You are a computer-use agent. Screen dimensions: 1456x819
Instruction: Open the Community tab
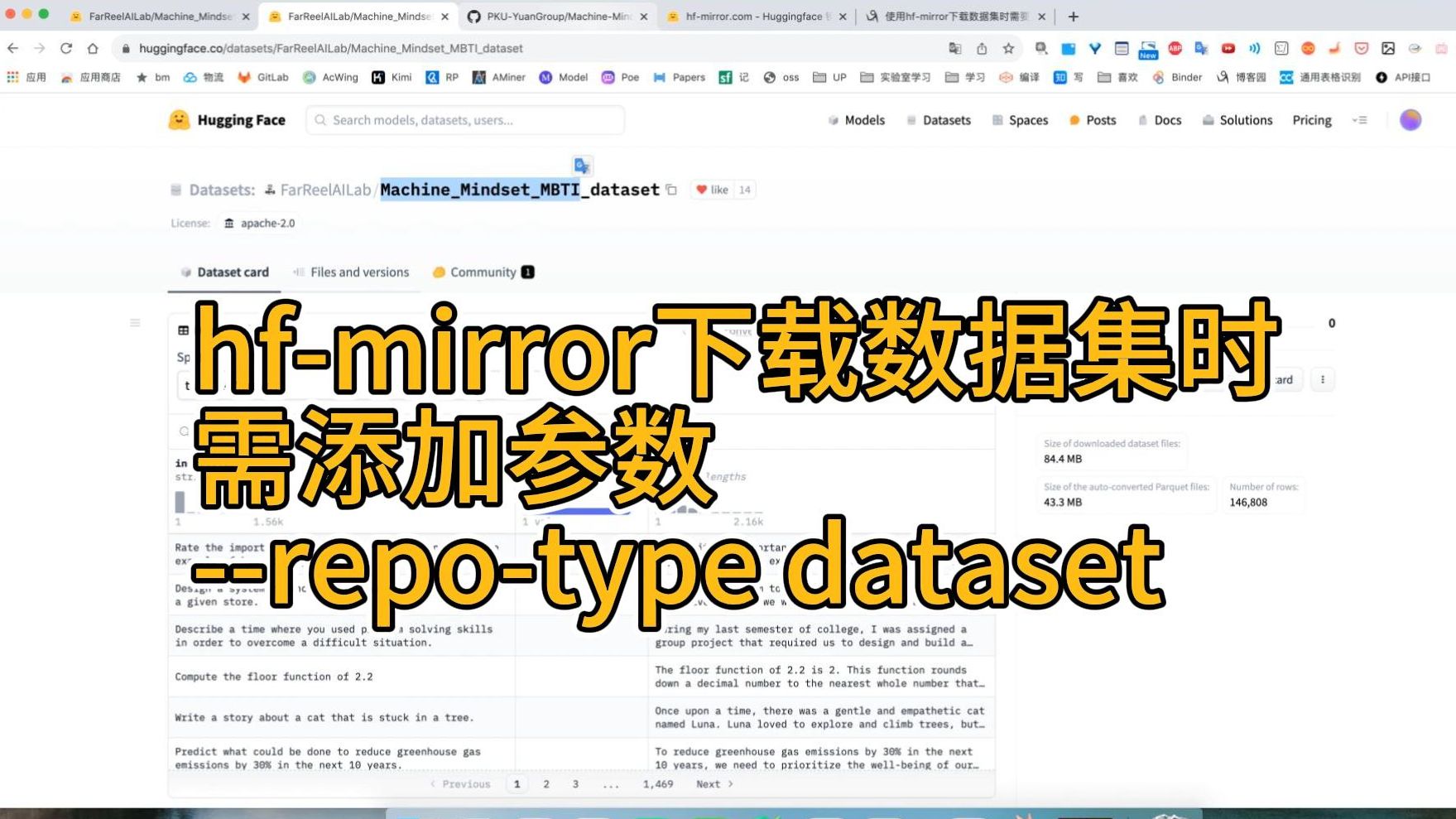click(483, 272)
